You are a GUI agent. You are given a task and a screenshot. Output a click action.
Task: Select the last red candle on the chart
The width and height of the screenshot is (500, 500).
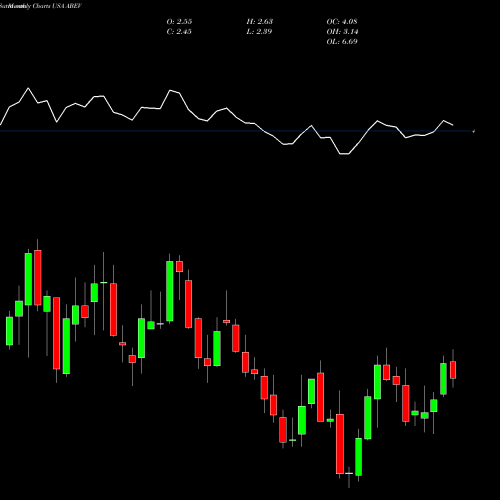pos(453,370)
